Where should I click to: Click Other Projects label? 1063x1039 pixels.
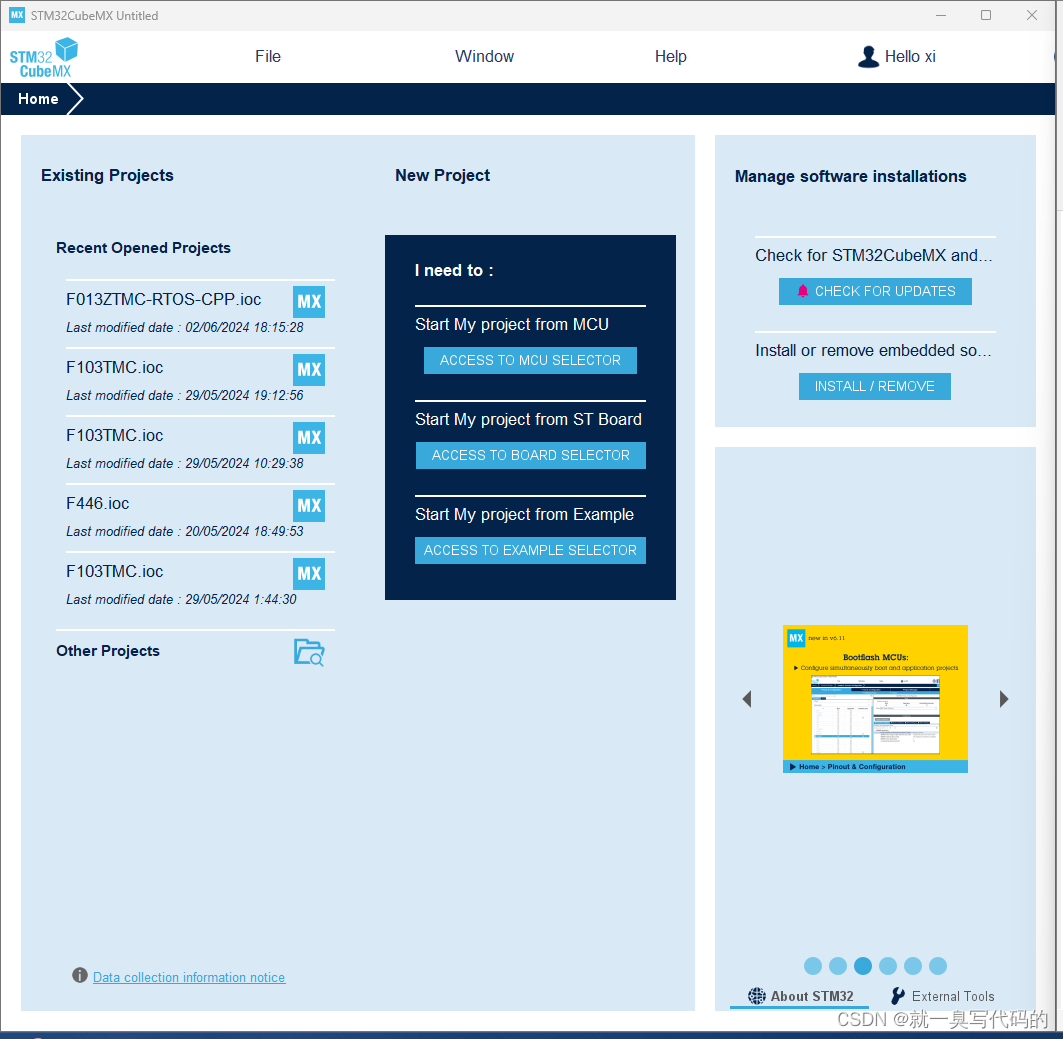(108, 651)
